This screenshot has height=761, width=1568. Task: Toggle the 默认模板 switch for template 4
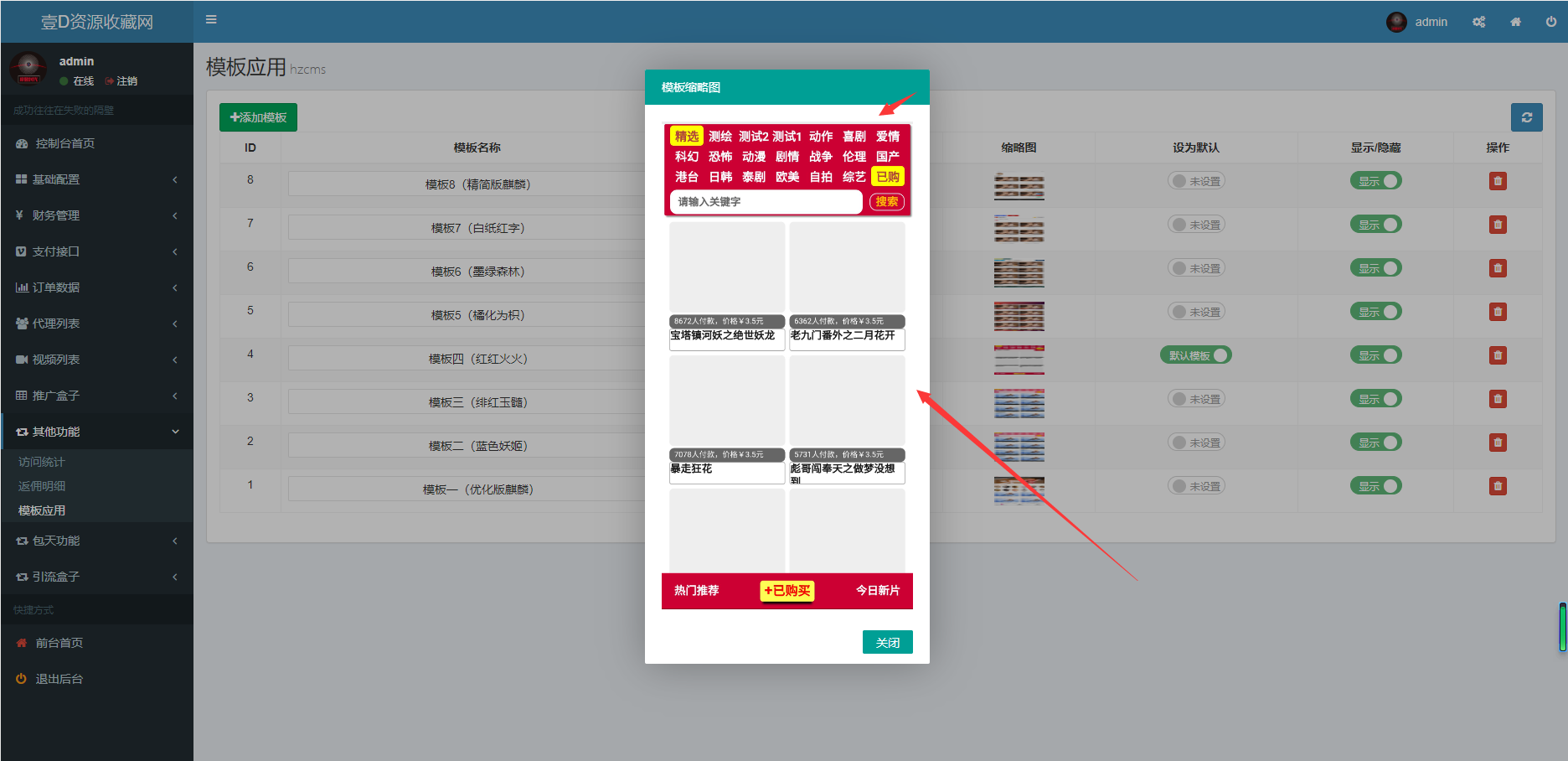point(1196,355)
